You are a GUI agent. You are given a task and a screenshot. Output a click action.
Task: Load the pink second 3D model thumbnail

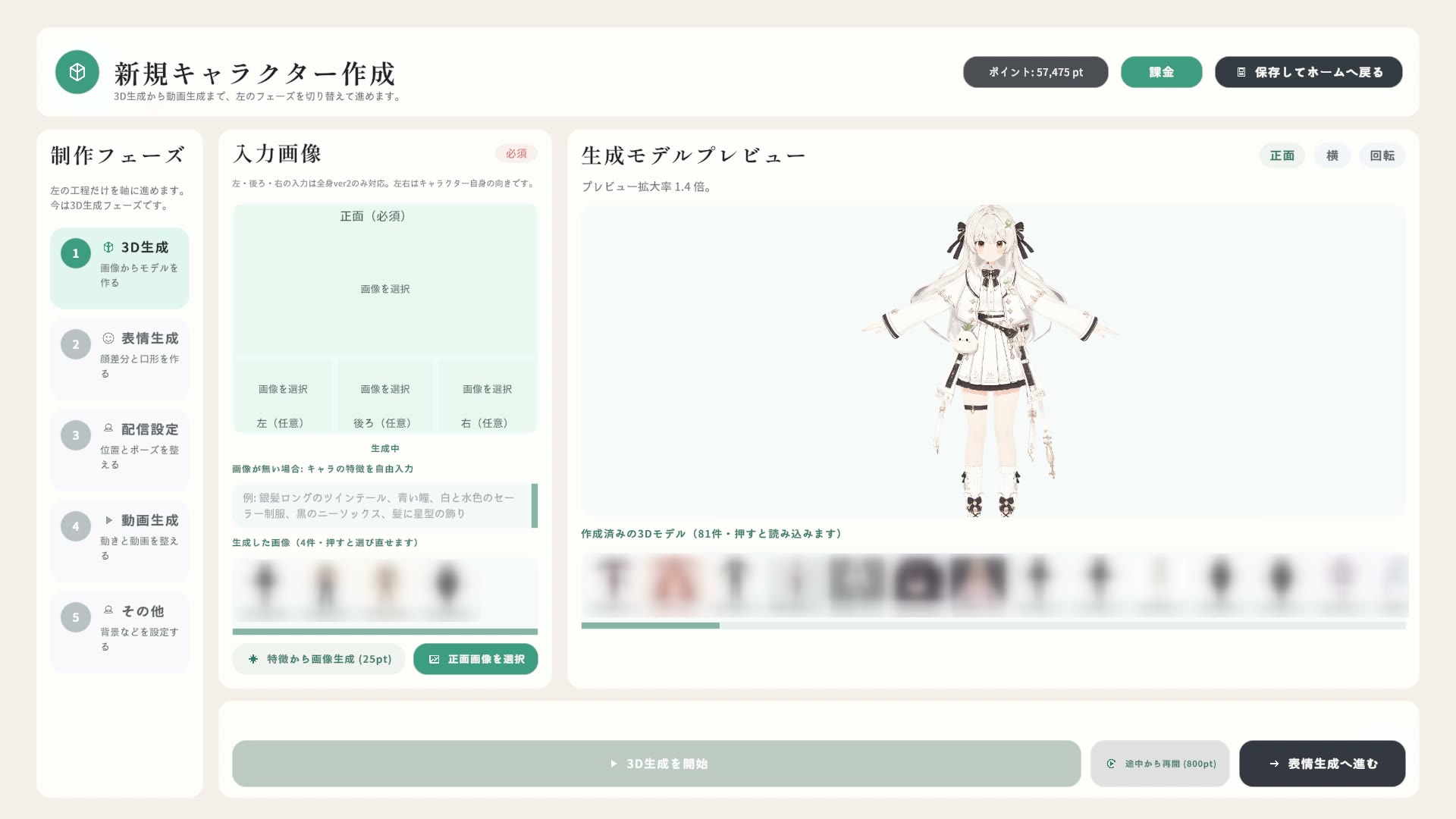[x=674, y=584]
